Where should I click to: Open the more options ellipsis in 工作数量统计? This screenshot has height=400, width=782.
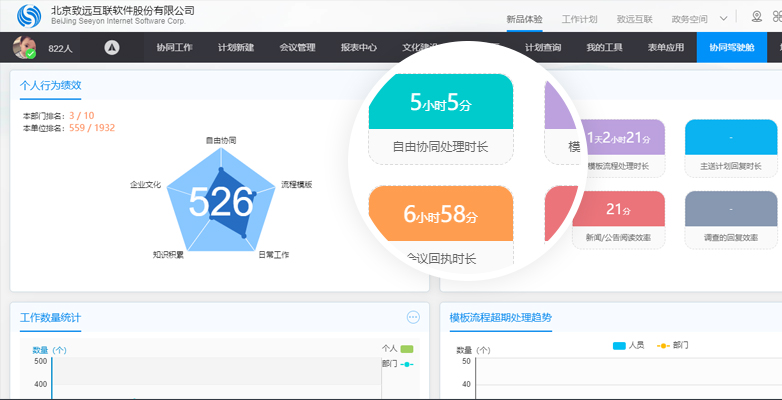[x=413, y=317]
